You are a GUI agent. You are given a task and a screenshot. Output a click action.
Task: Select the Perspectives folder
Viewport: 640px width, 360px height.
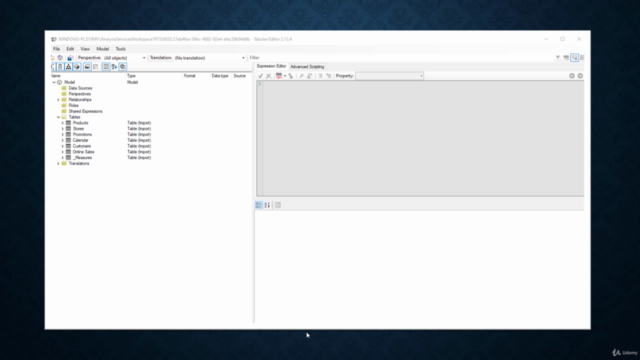tap(80, 94)
